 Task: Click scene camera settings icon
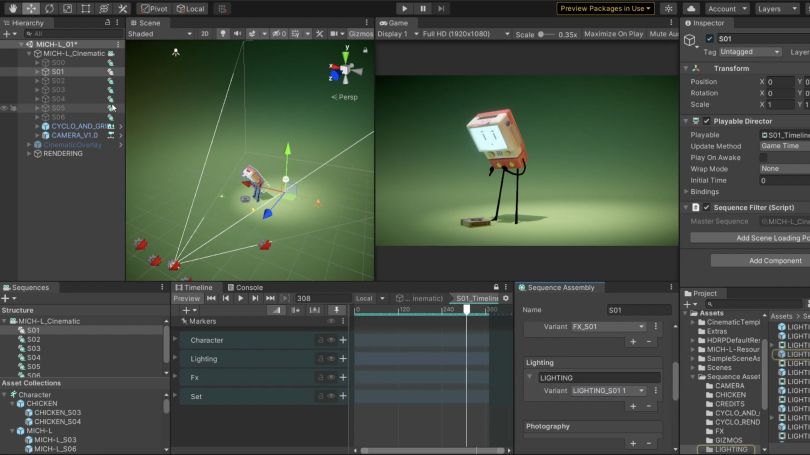click(x=334, y=34)
